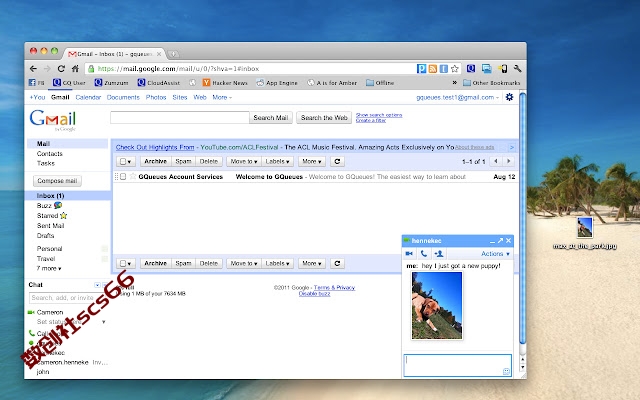This screenshot has height=400, width=640.
Task: Tick select-all checkbox above message list
Action: (x=123, y=162)
